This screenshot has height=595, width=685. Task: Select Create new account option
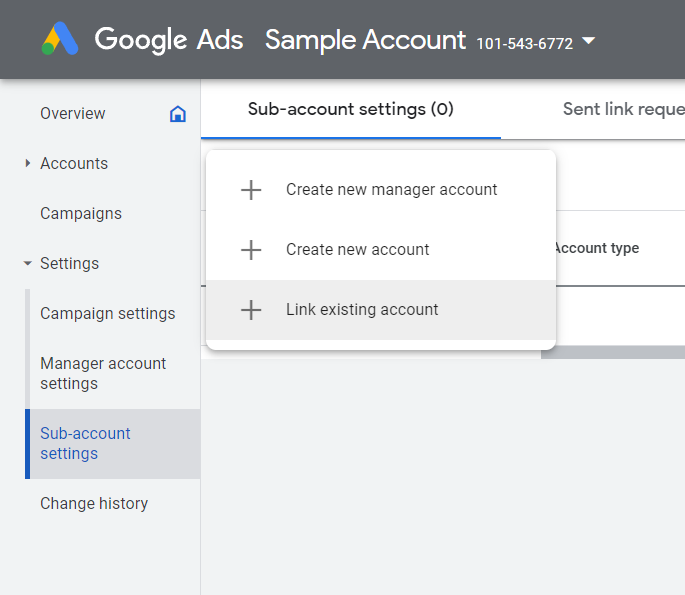381,250
